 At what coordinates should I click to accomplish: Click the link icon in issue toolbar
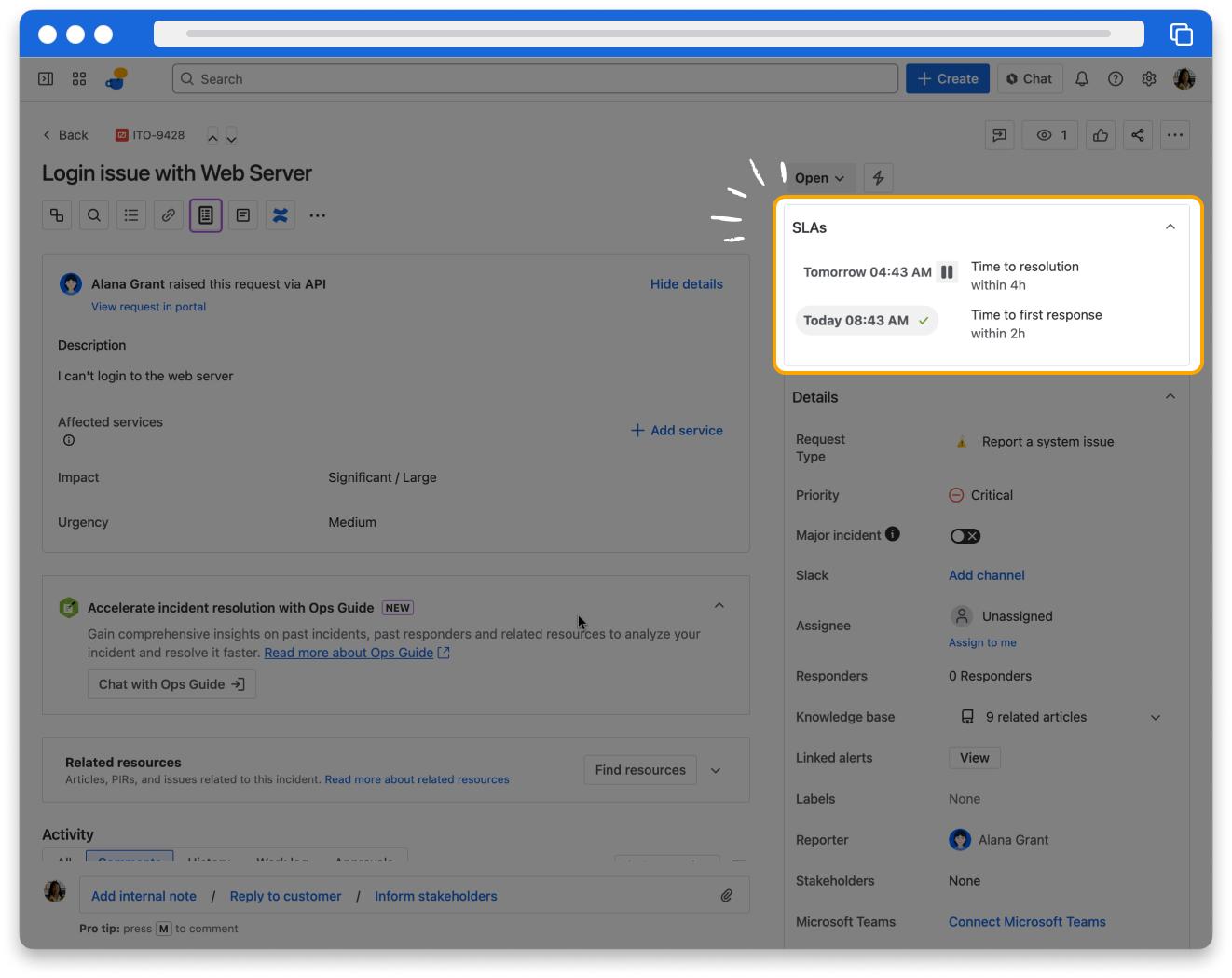pos(169,215)
